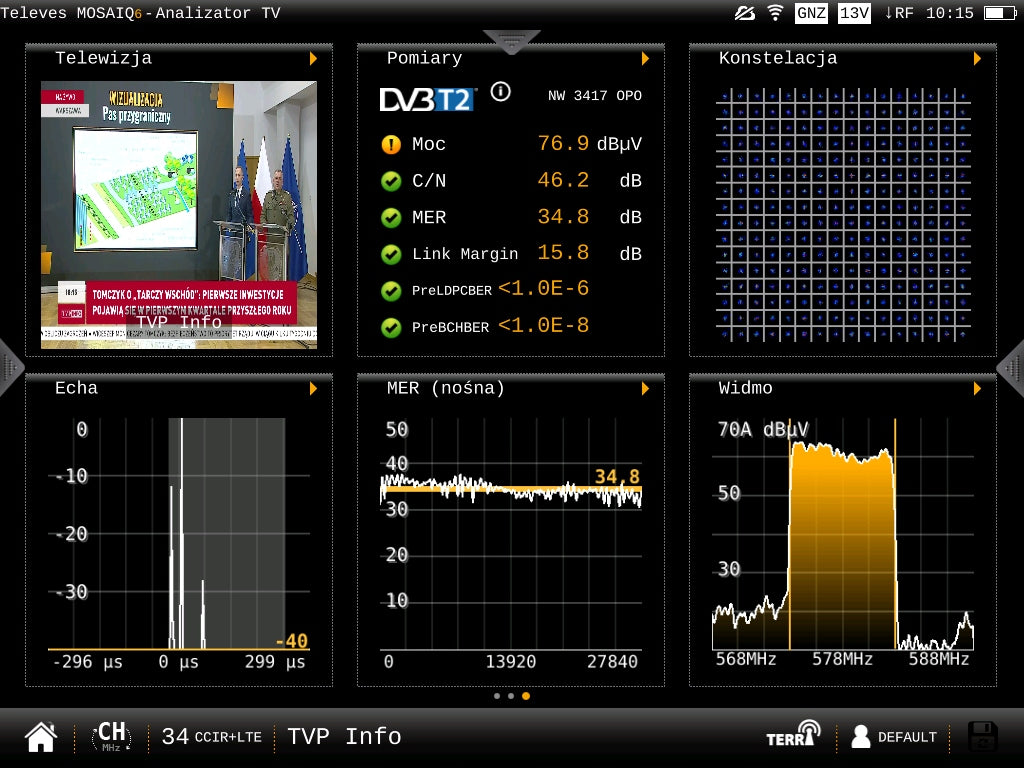The image size is (1024, 768).
Task: Expand the Telewizja panel arrow
Action: coord(313,59)
